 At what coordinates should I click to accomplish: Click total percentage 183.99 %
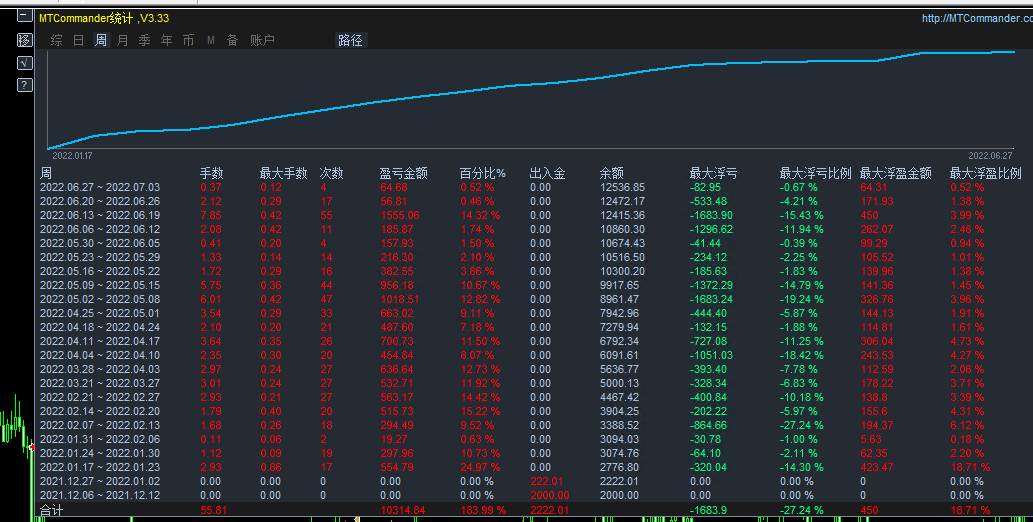tap(482, 510)
